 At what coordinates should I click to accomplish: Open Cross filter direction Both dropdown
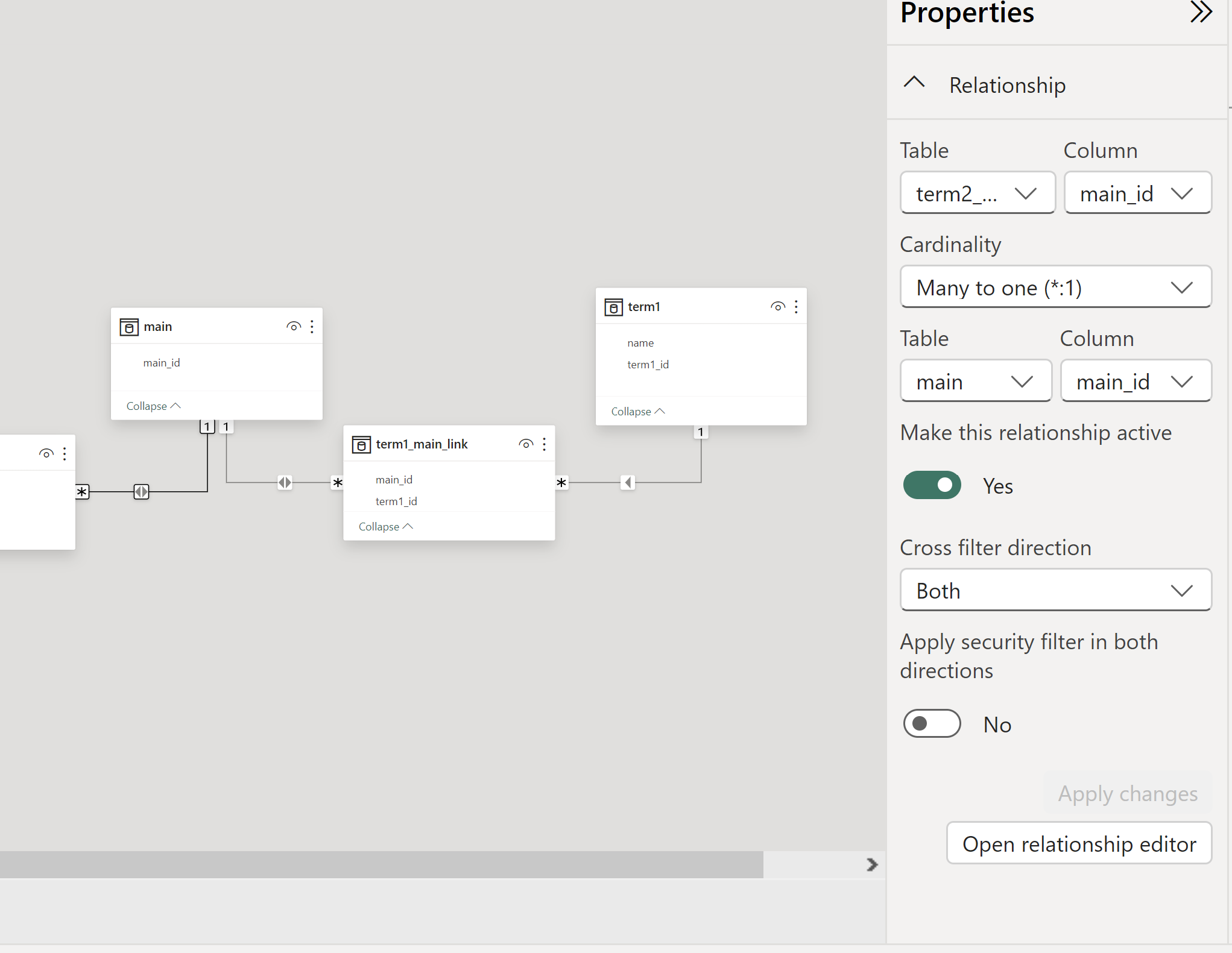coord(1055,590)
